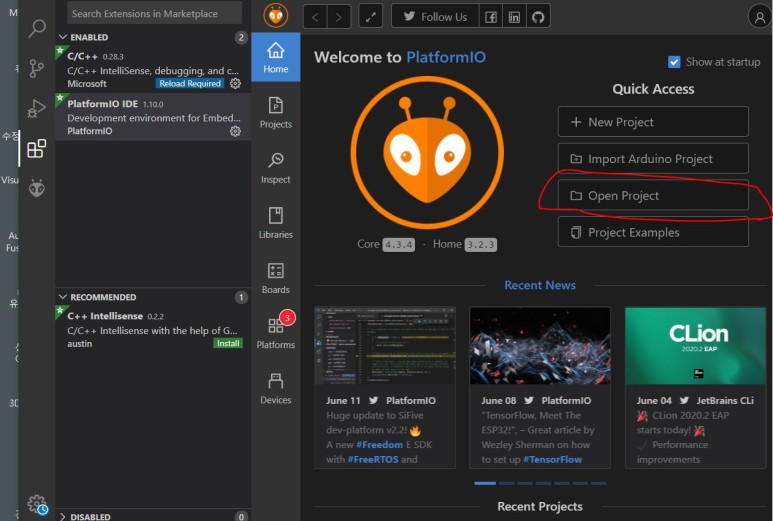Go back with the left arrow button
The height and width of the screenshot is (521, 773).
(x=315, y=17)
